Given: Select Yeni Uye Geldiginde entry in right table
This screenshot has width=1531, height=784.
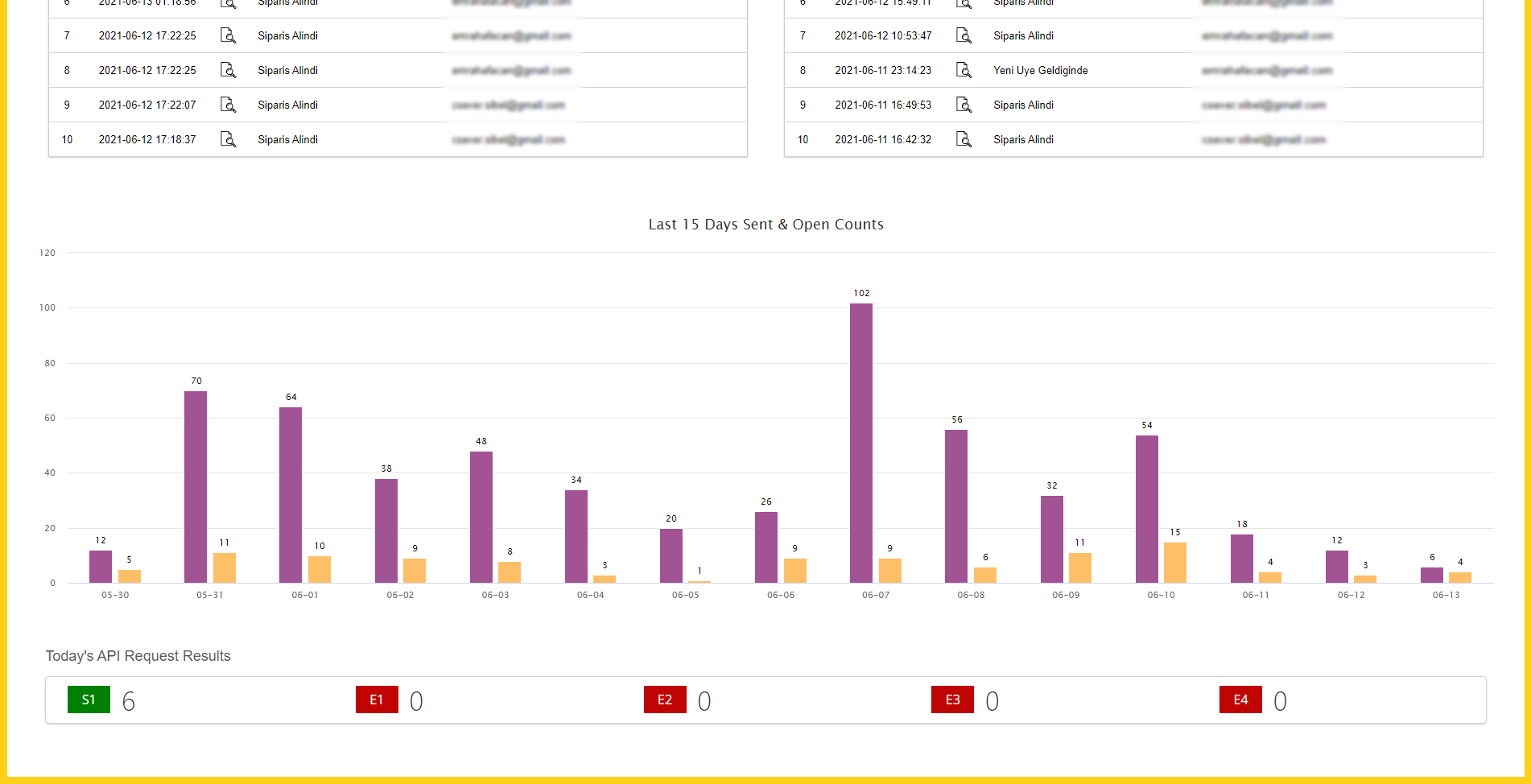Looking at the screenshot, I should coord(1040,70).
